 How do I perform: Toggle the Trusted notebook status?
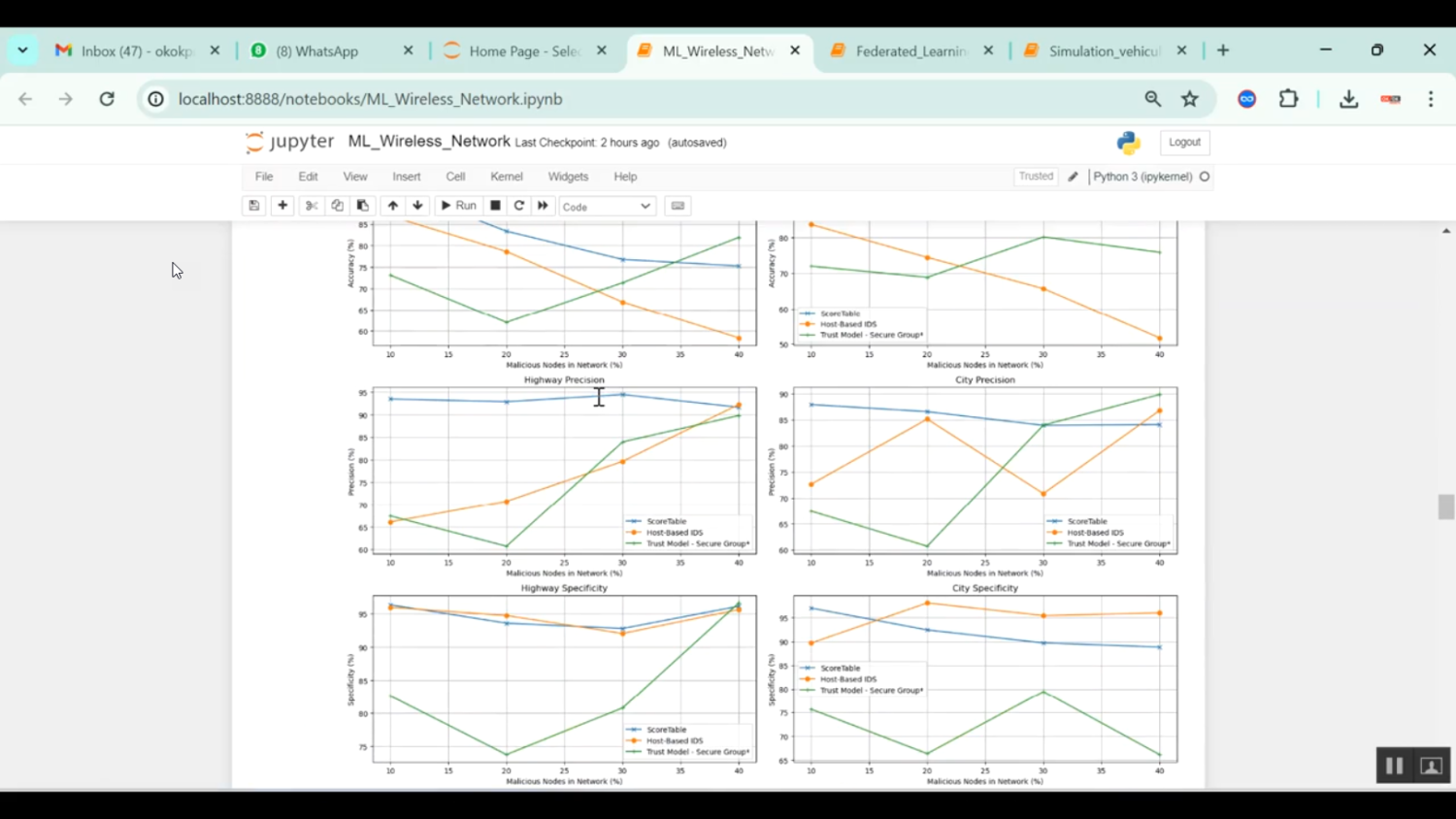click(x=1036, y=176)
